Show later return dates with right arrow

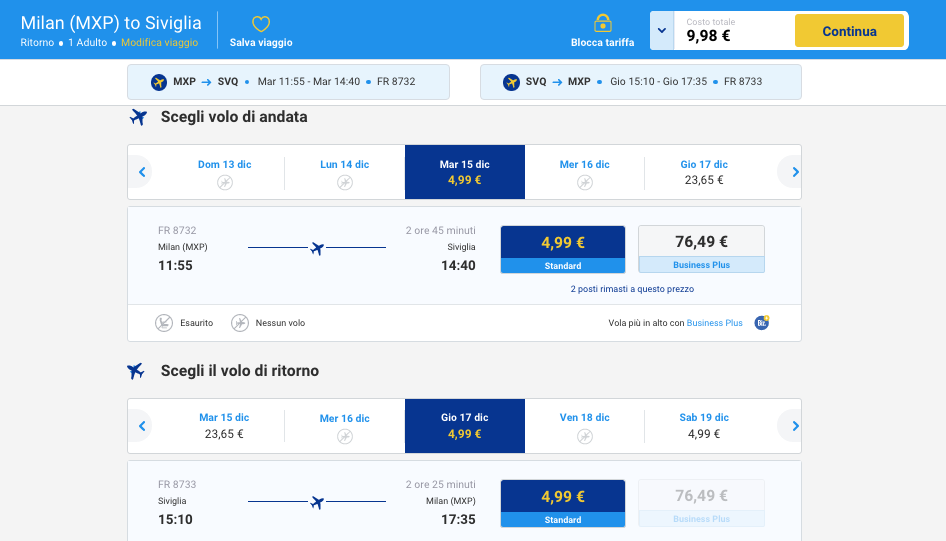point(795,426)
